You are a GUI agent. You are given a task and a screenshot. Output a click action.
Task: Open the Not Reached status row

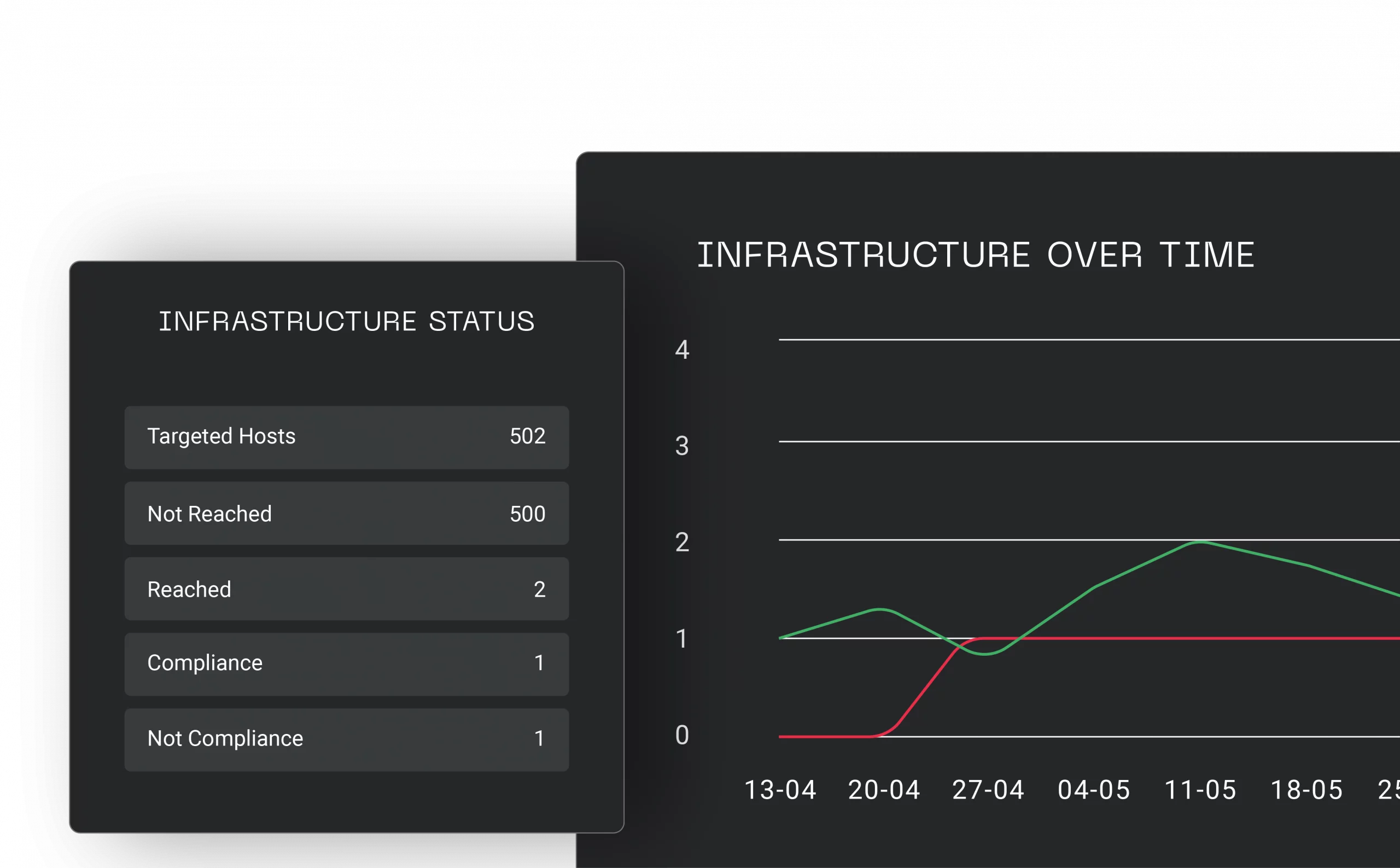coord(347,513)
